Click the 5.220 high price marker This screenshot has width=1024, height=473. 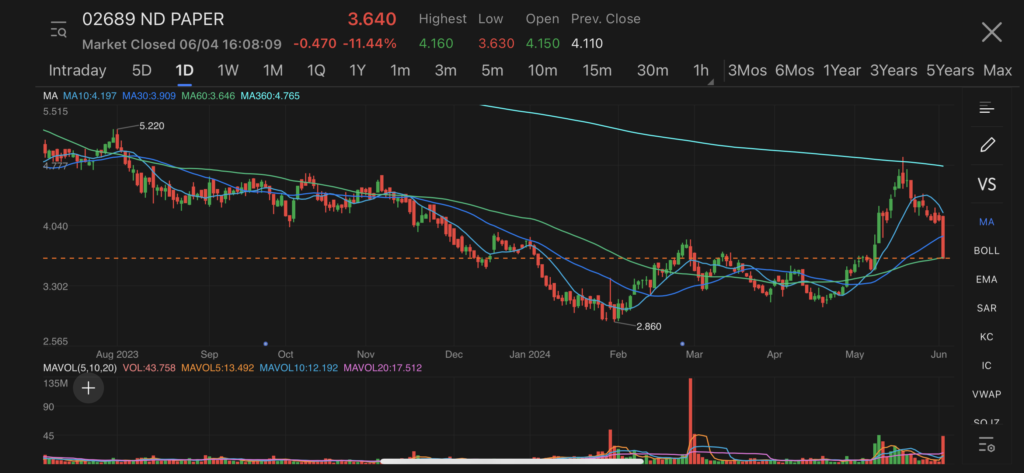click(x=151, y=126)
